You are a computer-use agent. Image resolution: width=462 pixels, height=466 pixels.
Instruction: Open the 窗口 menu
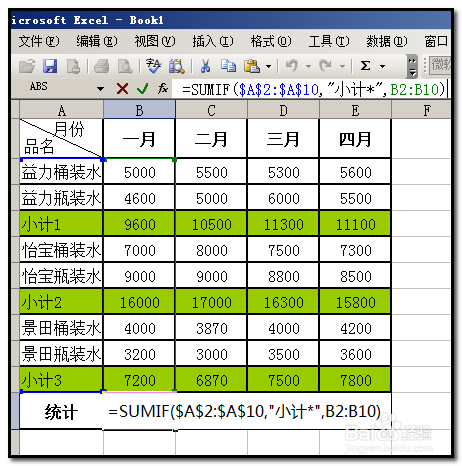click(x=436, y=41)
